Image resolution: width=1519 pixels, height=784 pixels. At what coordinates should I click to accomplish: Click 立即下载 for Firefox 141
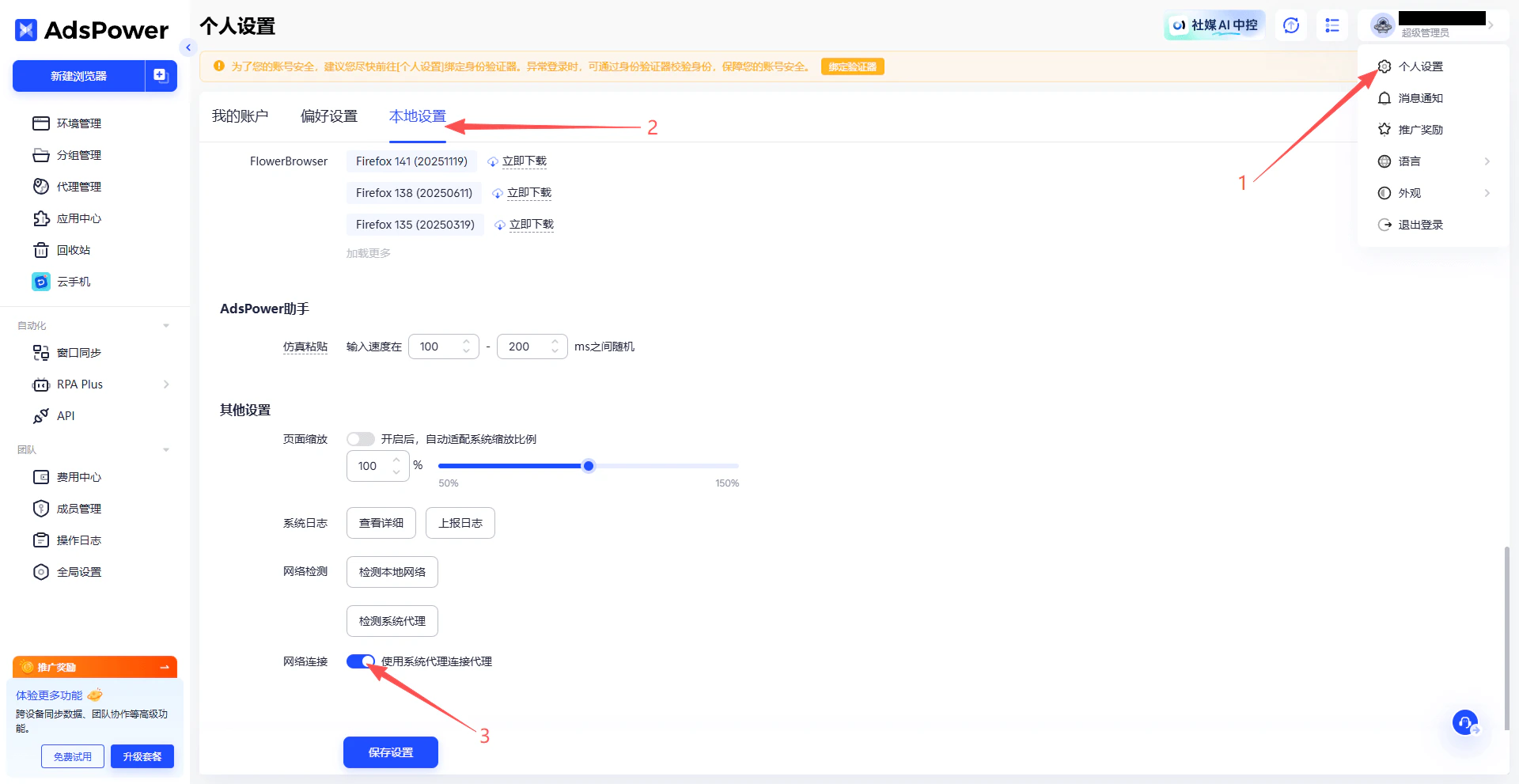(523, 161)
